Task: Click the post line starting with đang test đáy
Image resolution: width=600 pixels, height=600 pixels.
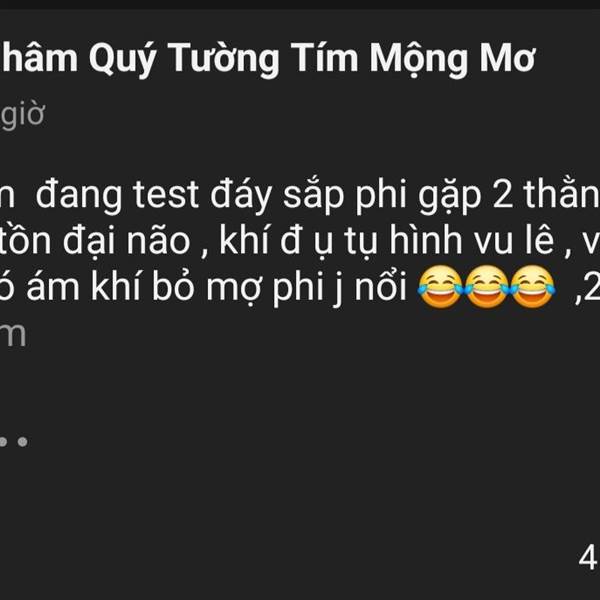Action: [x=300, y=195]
